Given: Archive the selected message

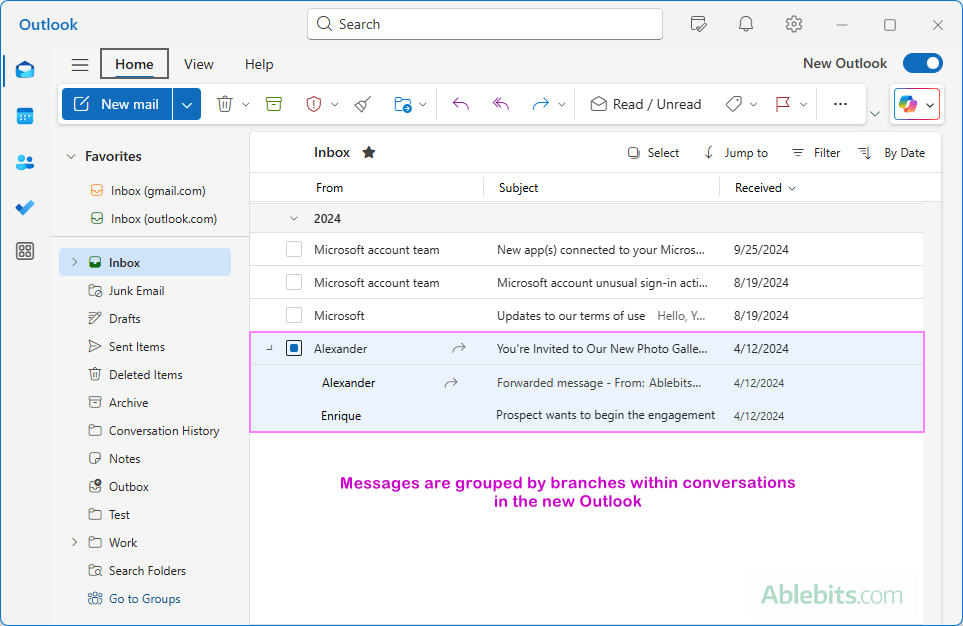Looking at the screenshot, I should pyautogui.click(x=274, y=104).
